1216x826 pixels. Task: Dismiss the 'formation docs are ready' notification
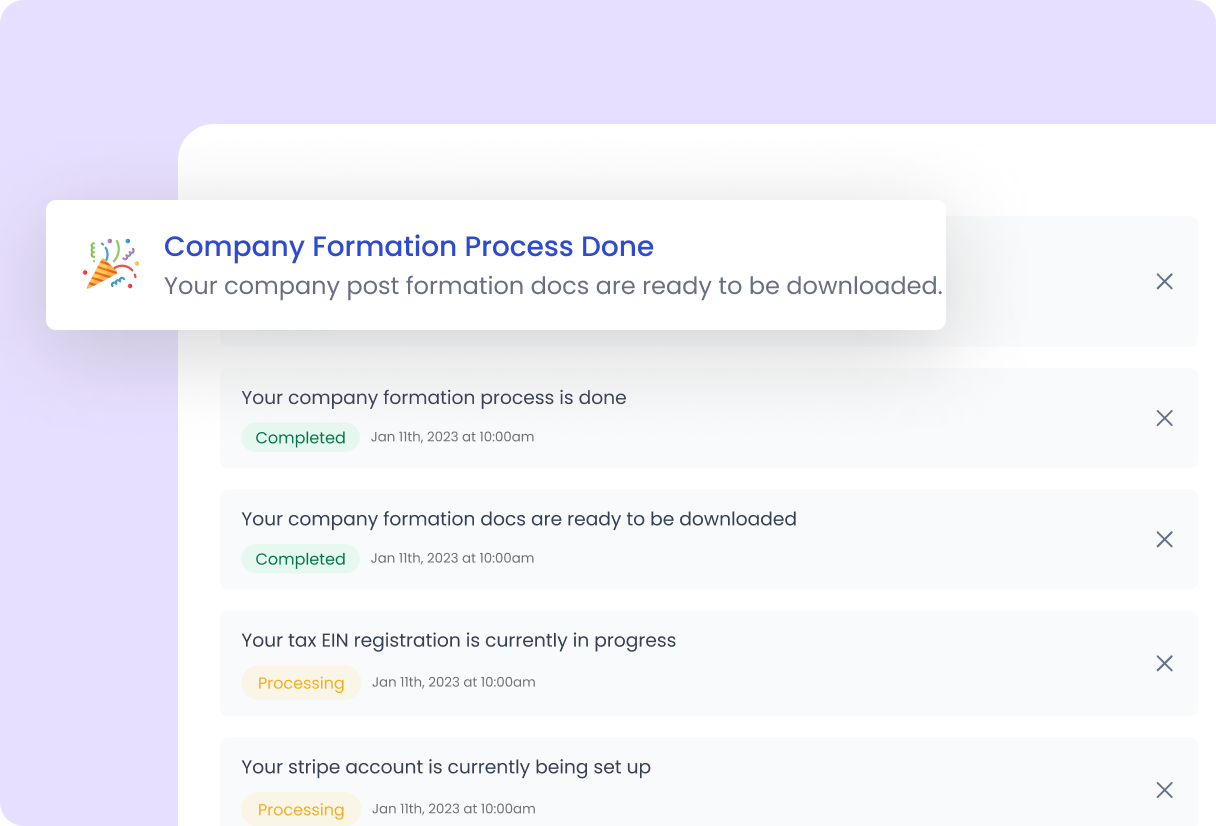1164,540
